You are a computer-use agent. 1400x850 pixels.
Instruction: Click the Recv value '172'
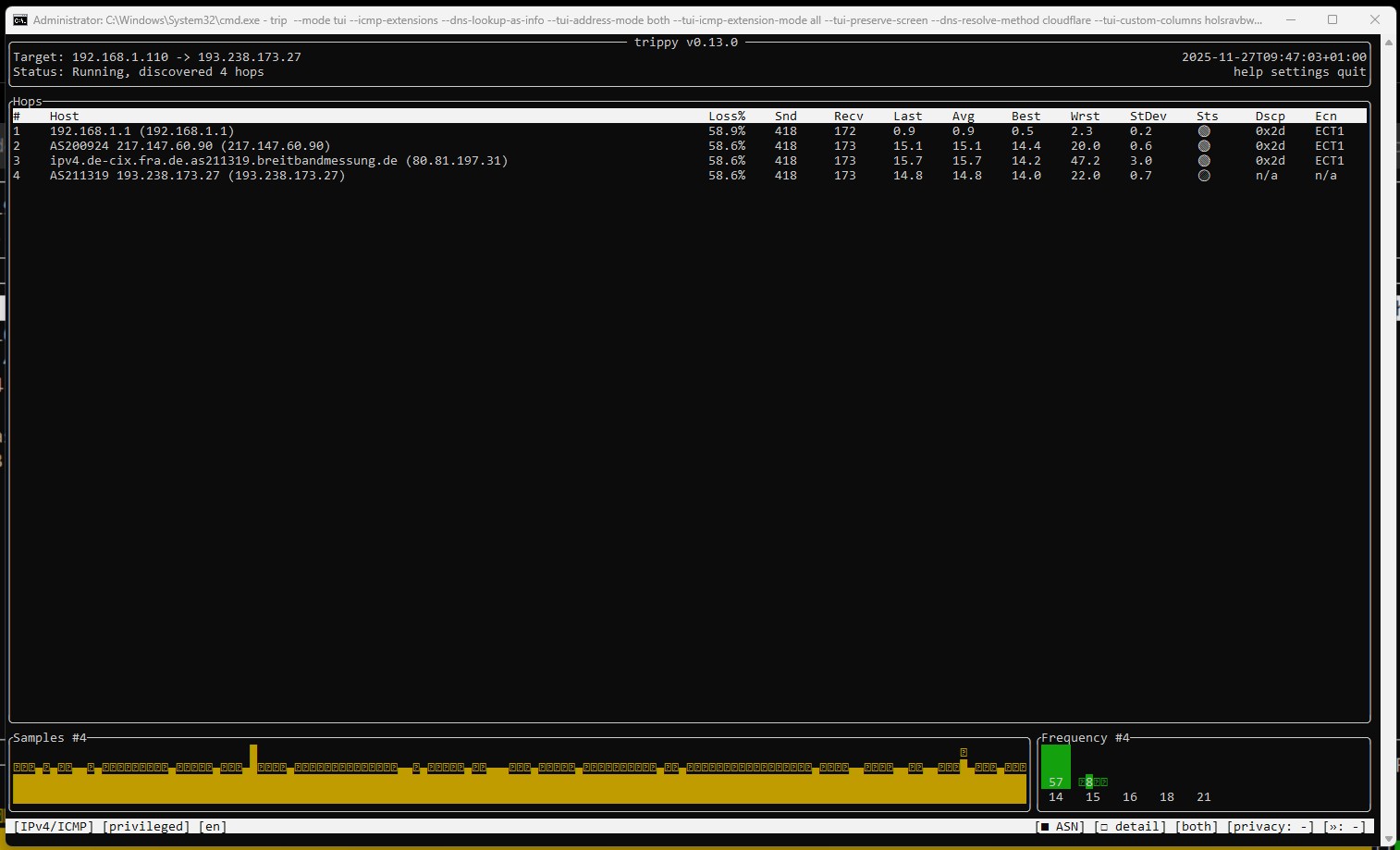tap(845, 131)
